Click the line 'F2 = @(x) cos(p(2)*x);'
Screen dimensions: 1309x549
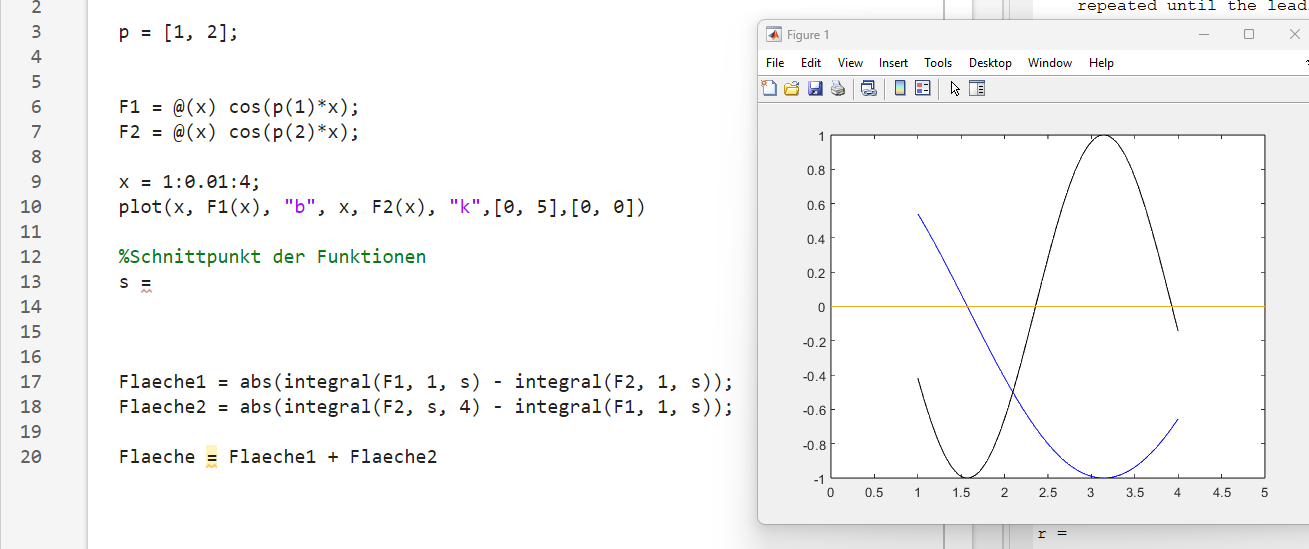[x=238, y=132]
